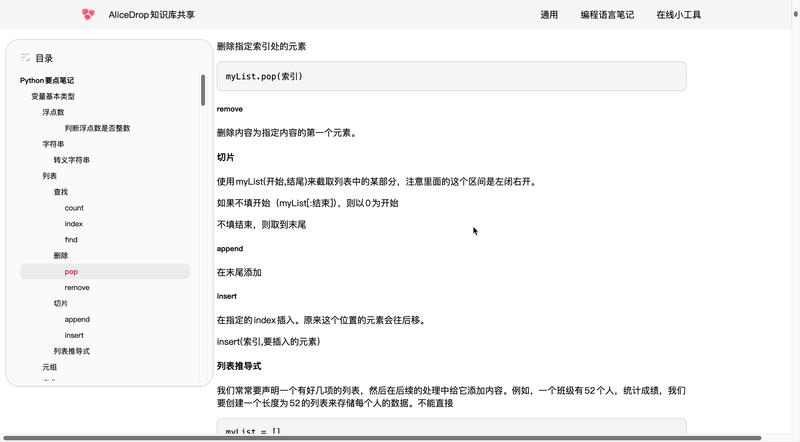The image size is (800, 442).
Task: Open the 判断浮点数是否整数 entry
Action: (x=97, y=128)
